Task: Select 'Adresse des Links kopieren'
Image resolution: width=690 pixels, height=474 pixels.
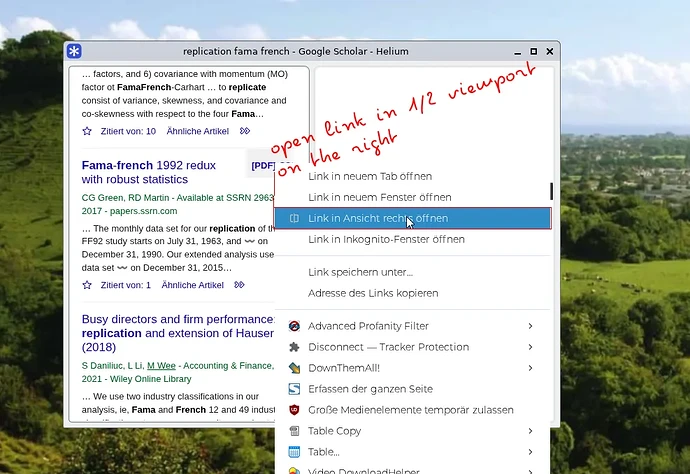Action: pyautogui.click(x=412, y=293)
